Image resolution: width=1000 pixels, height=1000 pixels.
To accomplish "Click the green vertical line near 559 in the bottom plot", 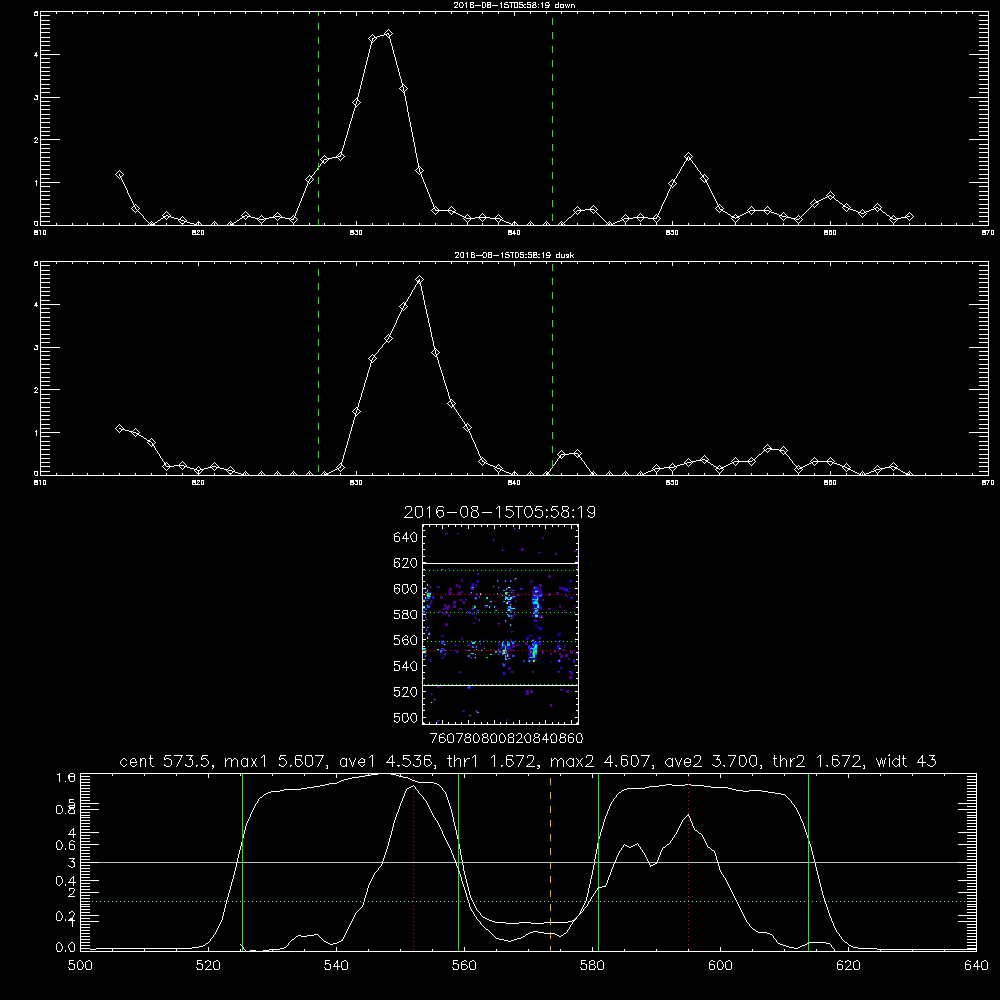I will pos(459,862).
